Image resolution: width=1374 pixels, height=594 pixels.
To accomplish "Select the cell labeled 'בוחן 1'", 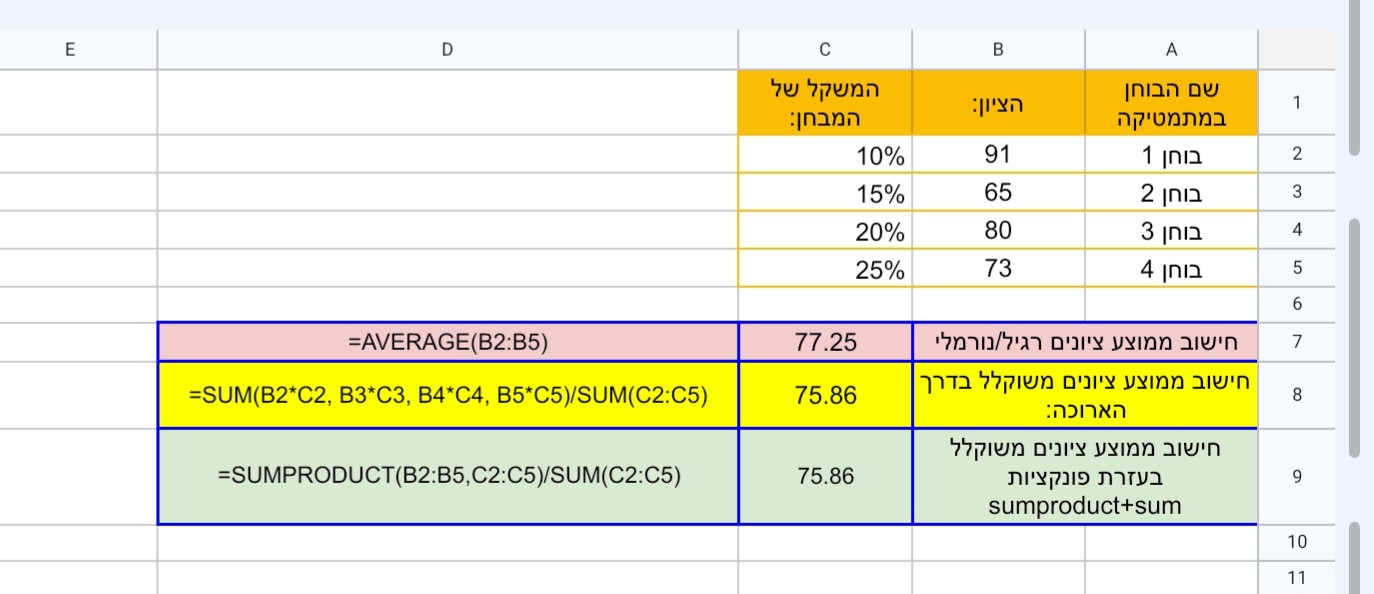I will [x=1170, y=155].
